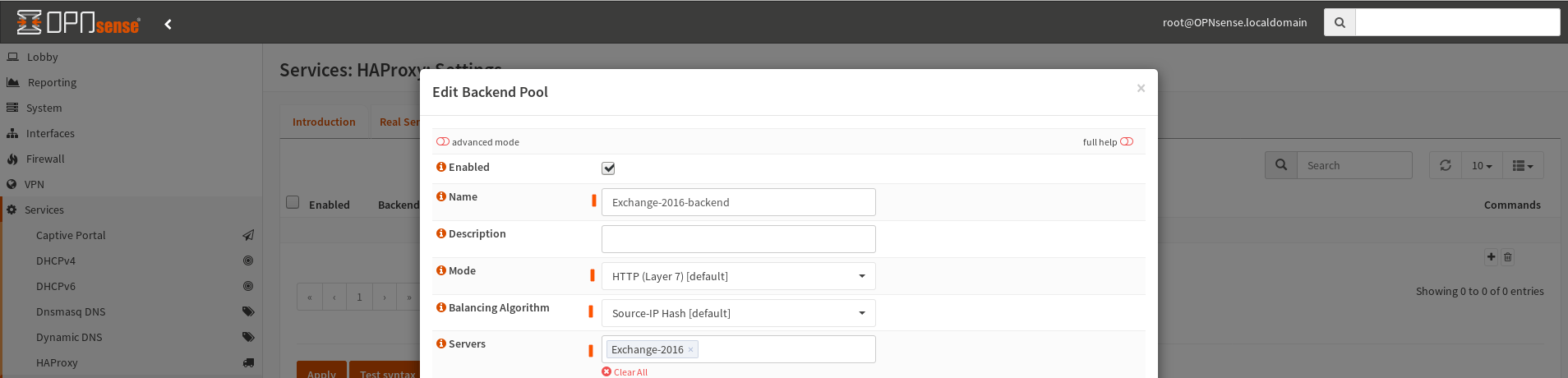Screen dimensions: 1568x378
Task: Focus the table Search box
Action: (1354, 165)
